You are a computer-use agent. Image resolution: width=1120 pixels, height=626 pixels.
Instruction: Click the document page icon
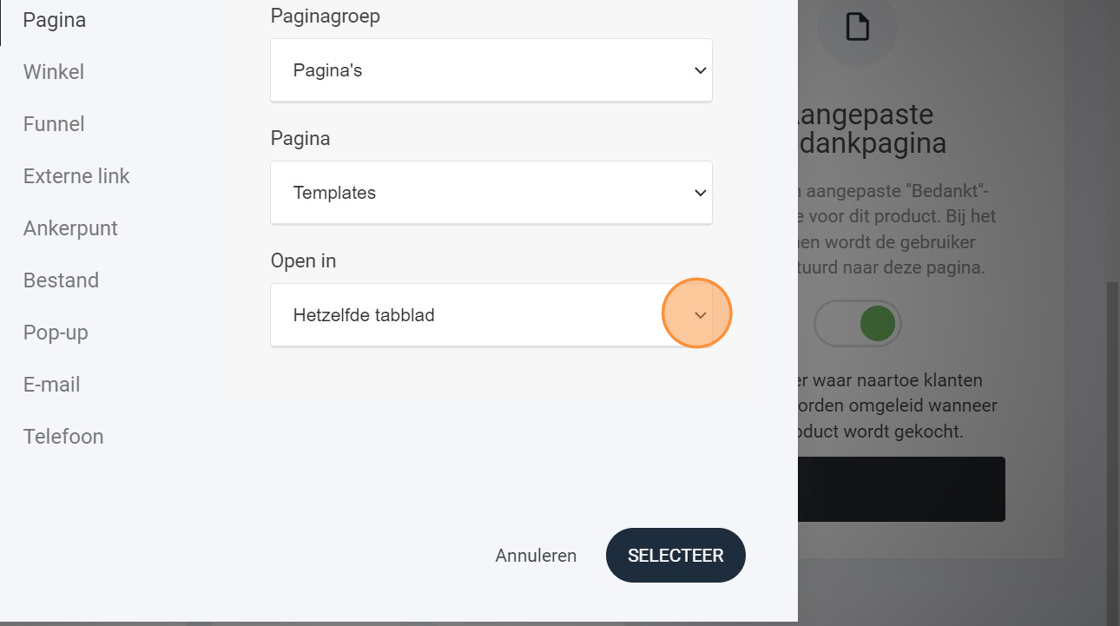pos(857,27)
